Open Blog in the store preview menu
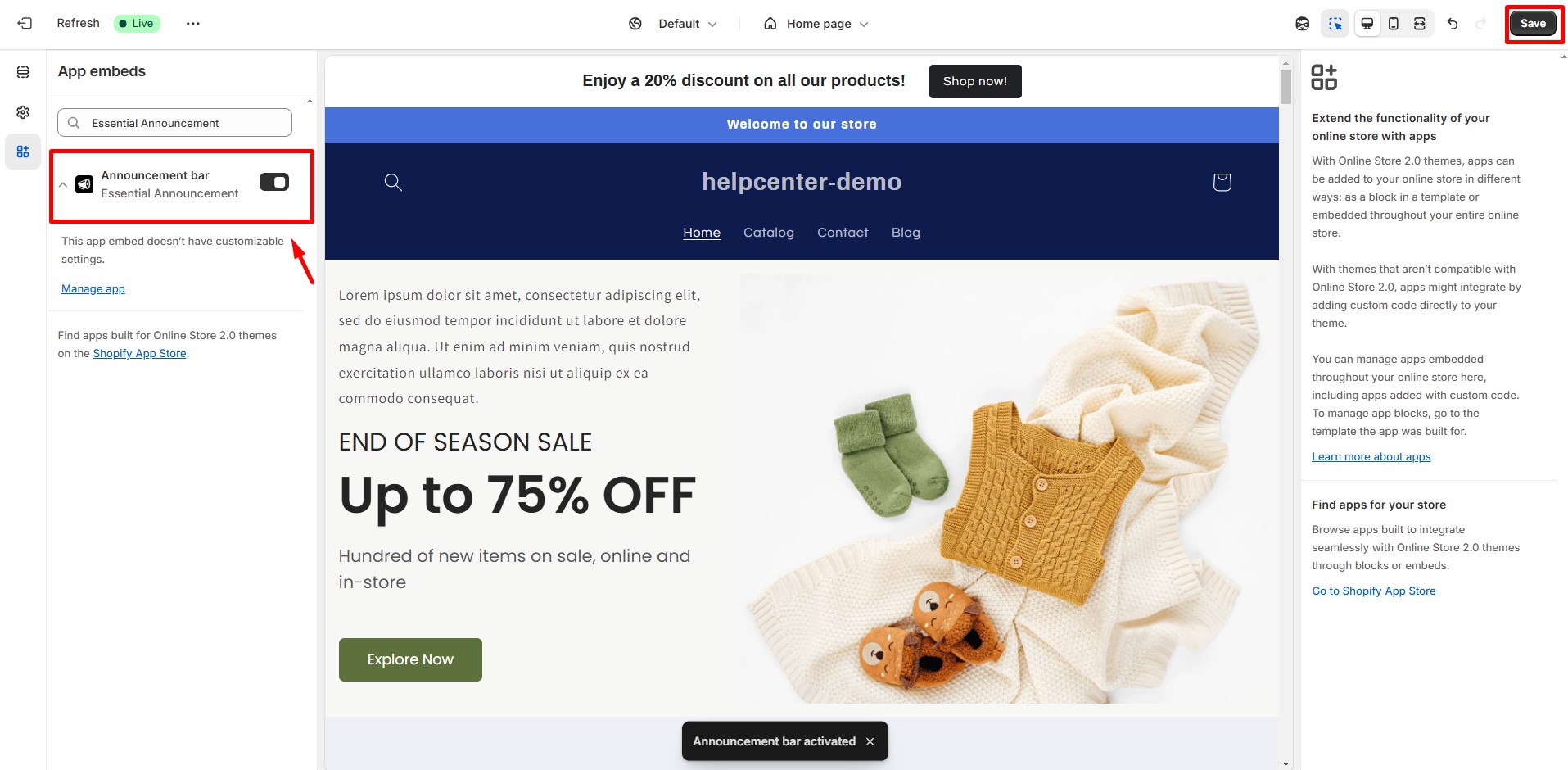1568x770 pixels. click(x=906, y=233)
